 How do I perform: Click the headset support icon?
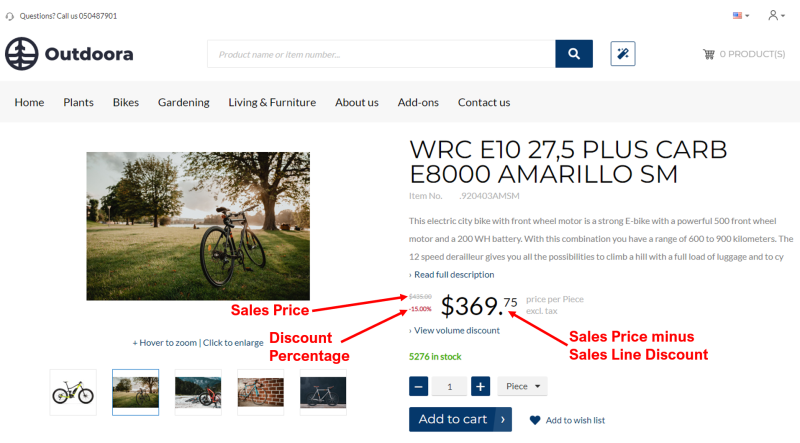click(x=10, y=16)
